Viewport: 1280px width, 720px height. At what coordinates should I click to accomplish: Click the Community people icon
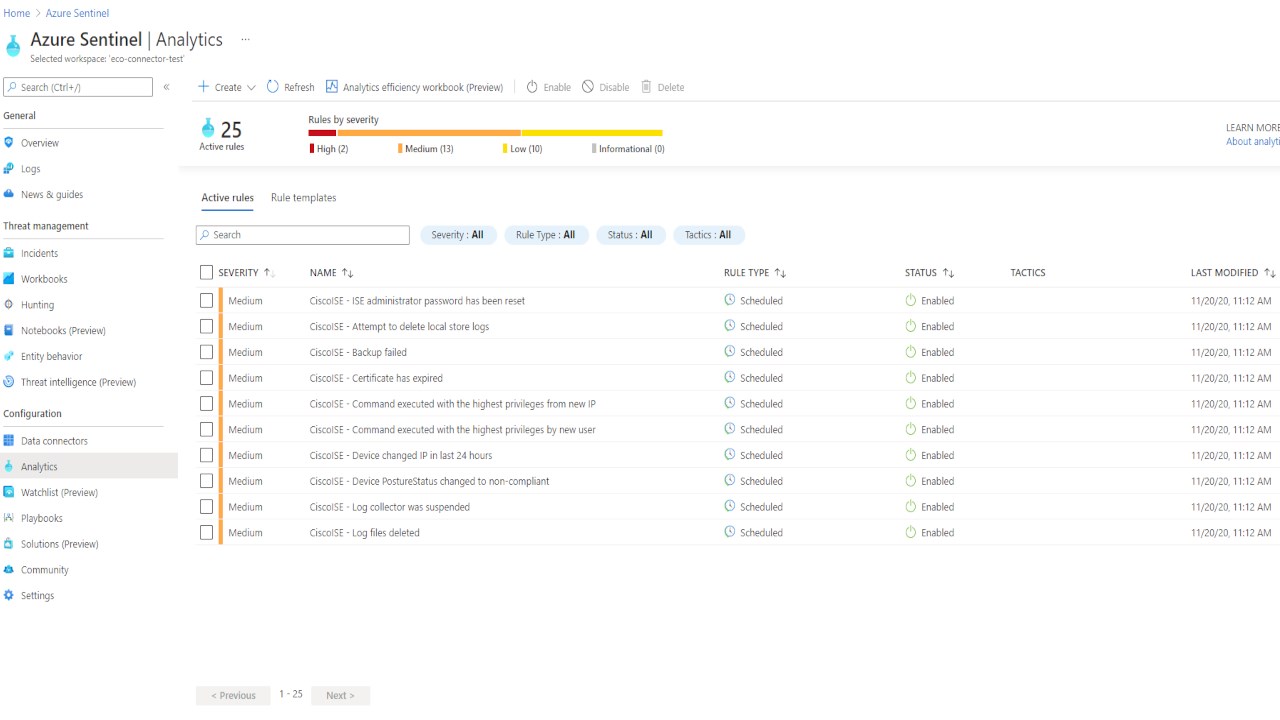(x=9, y=570)
